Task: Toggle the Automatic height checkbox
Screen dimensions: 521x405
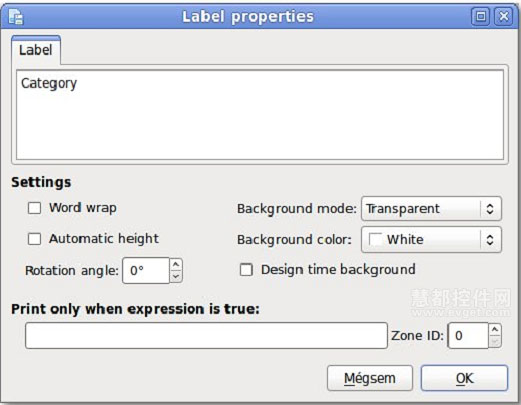Action: (x=34, y=239)
